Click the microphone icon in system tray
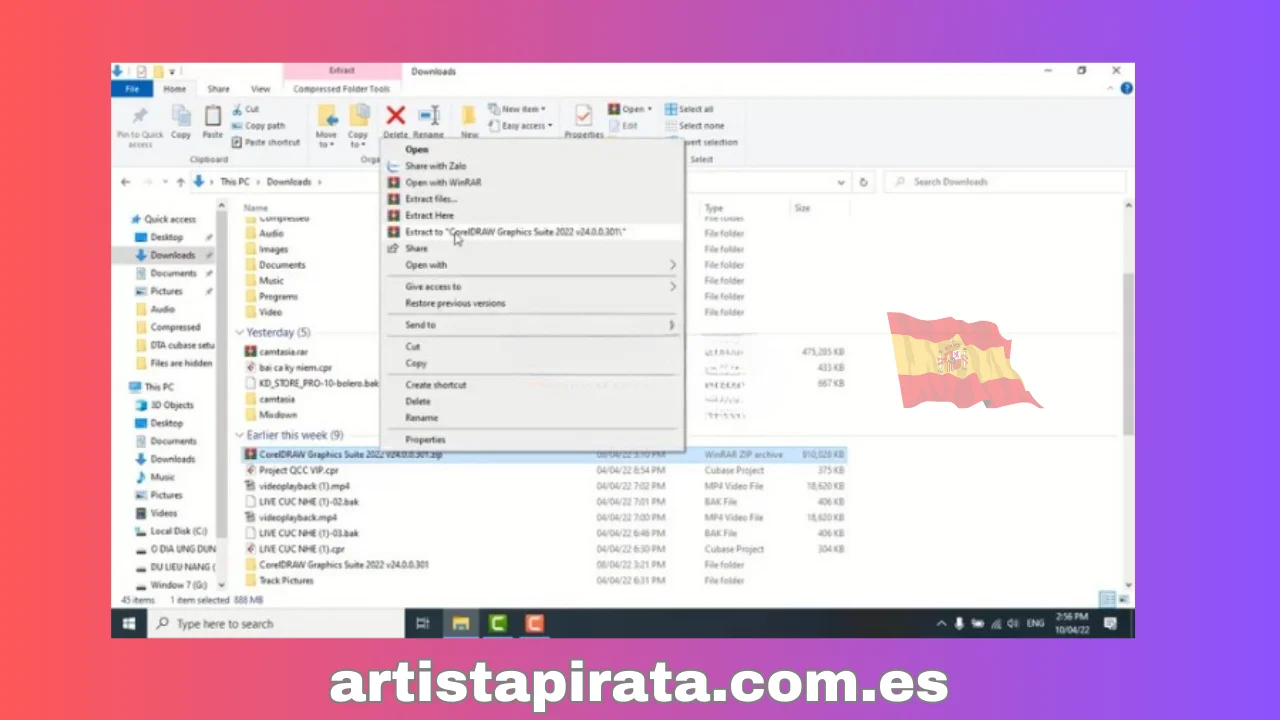 pos(960,623)
